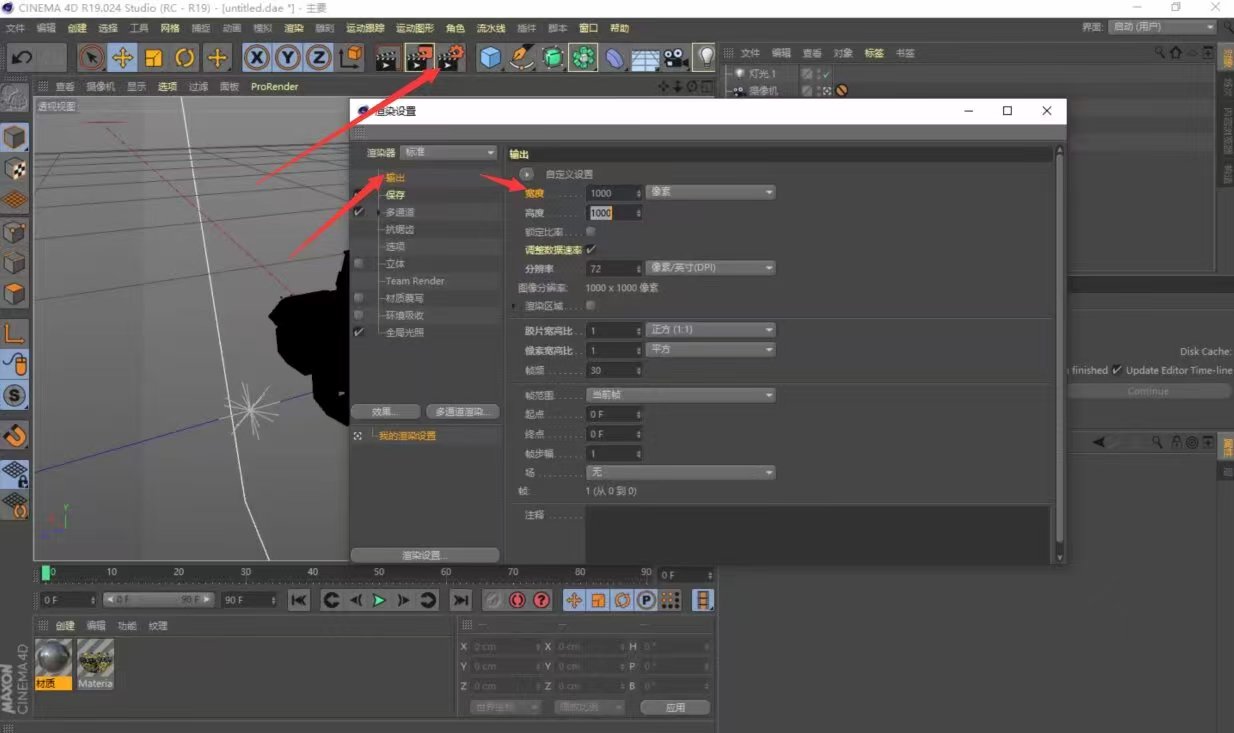Click the timeline frame ruler at 50
The height and width of the screenshot is (733, 1234).
[x=379, y=573]
